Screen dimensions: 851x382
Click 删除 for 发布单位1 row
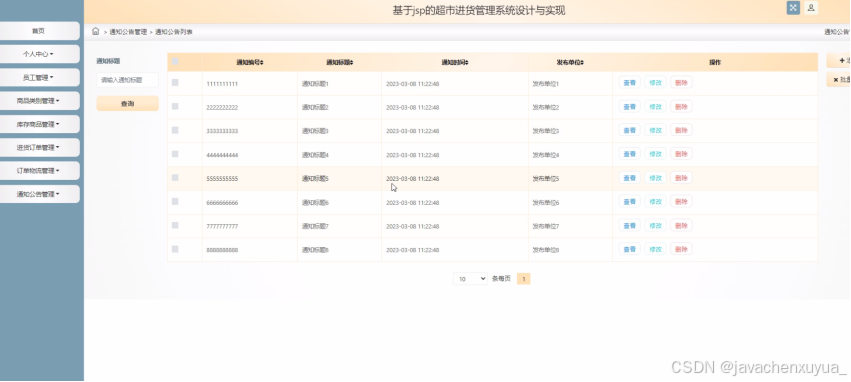(x=681, y=82)
